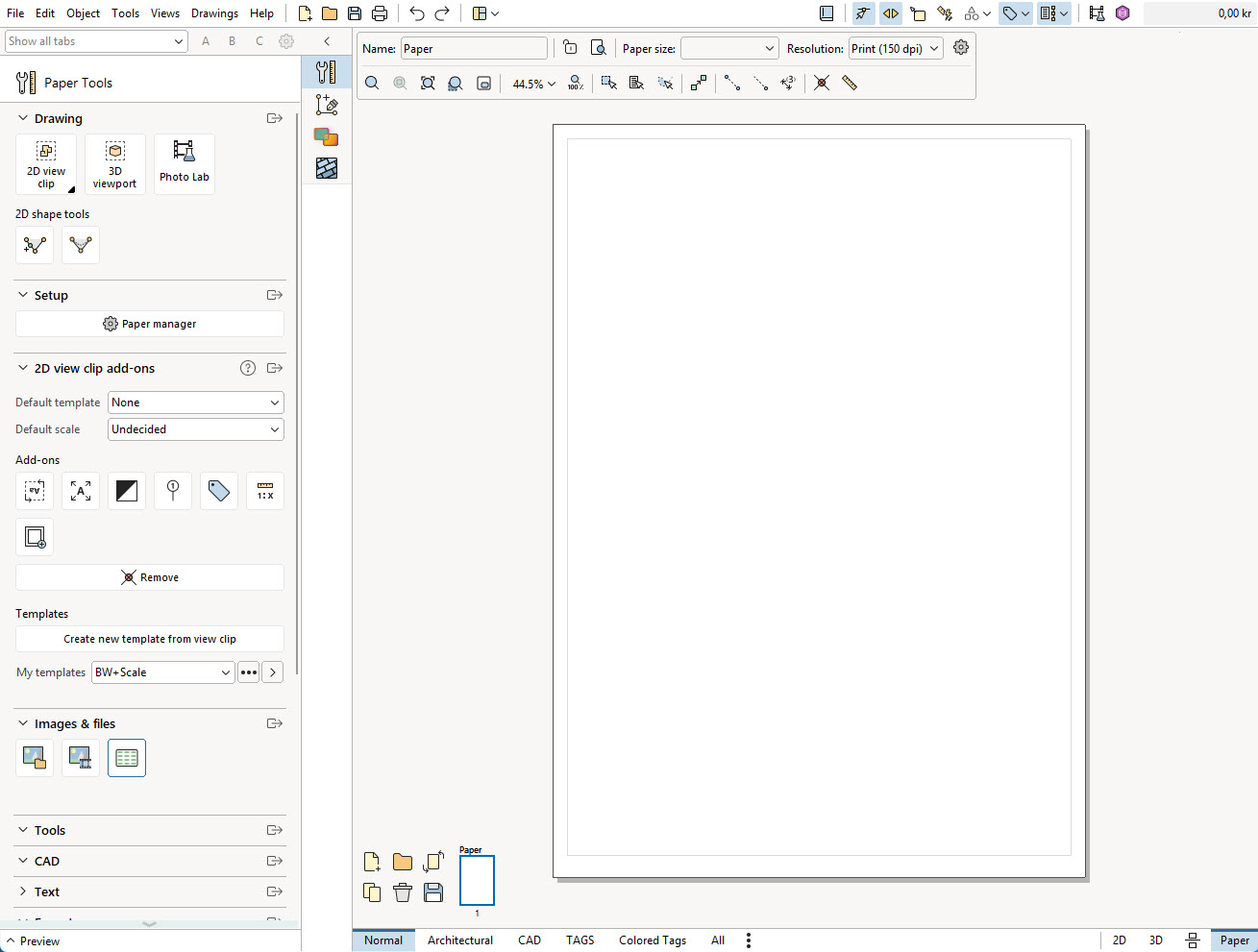Click the insert image icon in Images & files

point(35,758)
